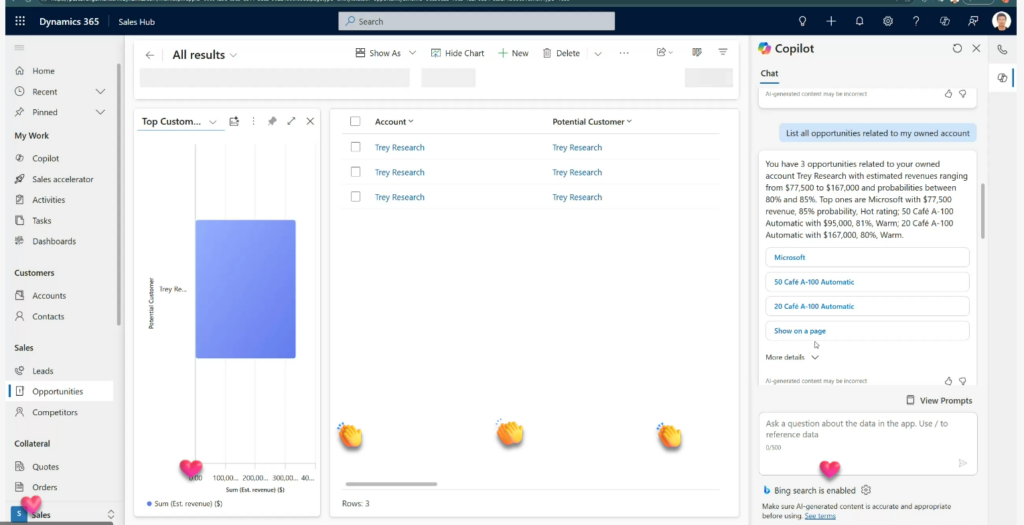
Task: Click the help question mark icon
Action: (916, 22)
